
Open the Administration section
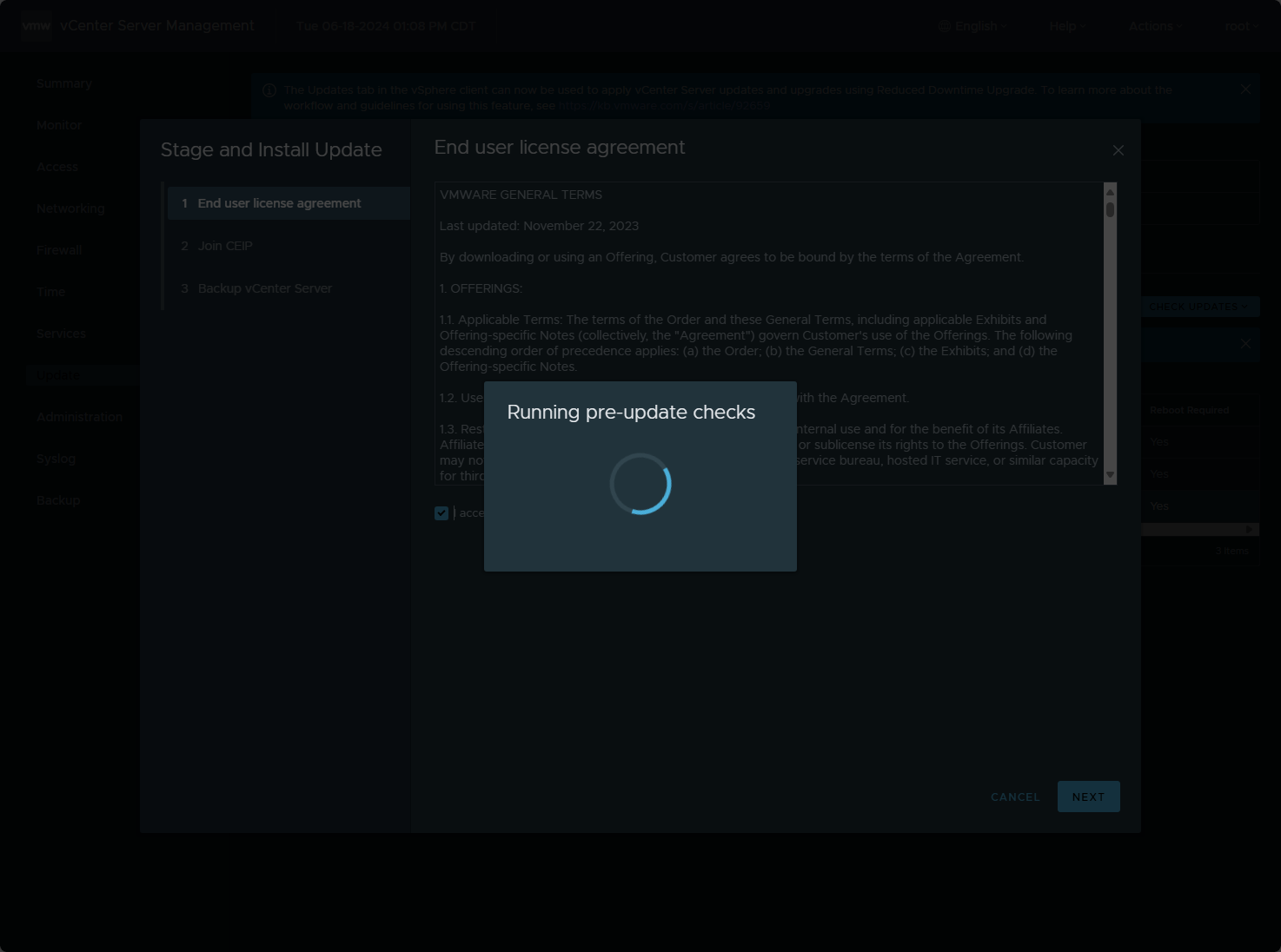[80, 417]
